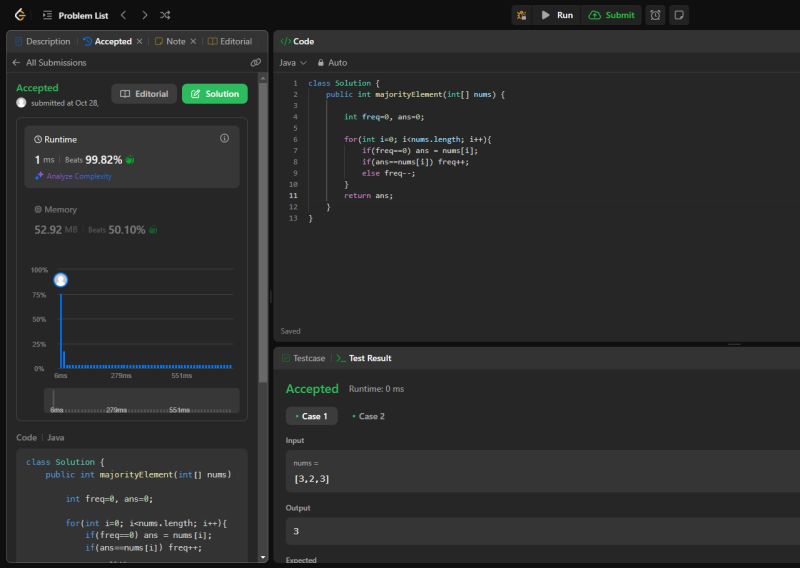
Task: Click the user avatar next to submitted date
Action: (21, 103)
